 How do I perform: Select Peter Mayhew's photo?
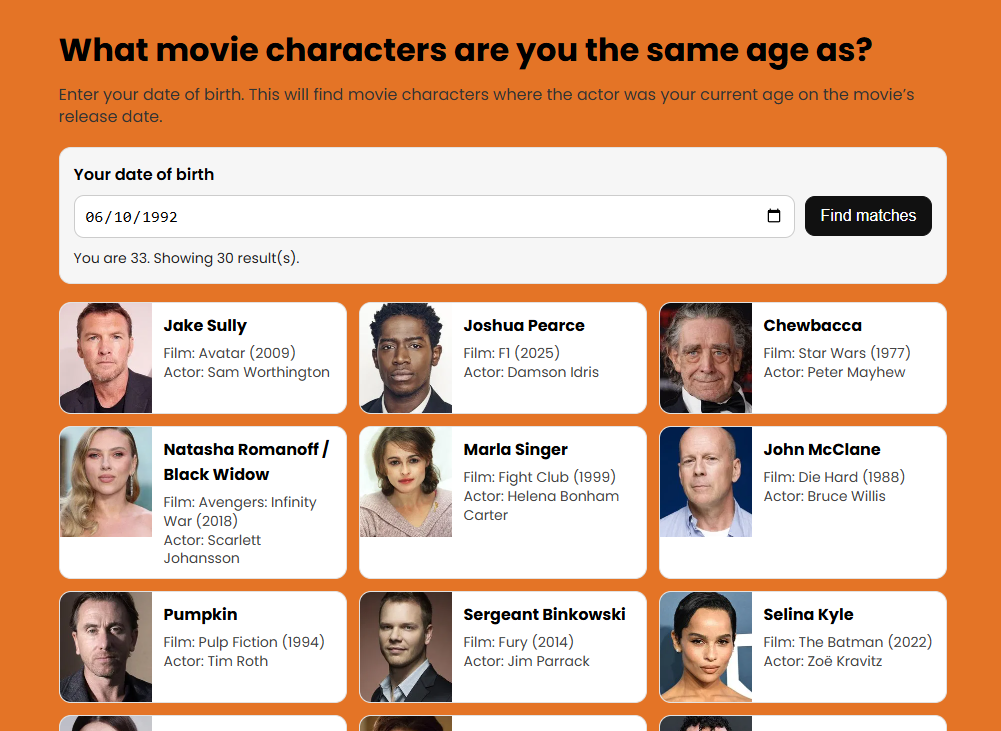coord(705,358)
